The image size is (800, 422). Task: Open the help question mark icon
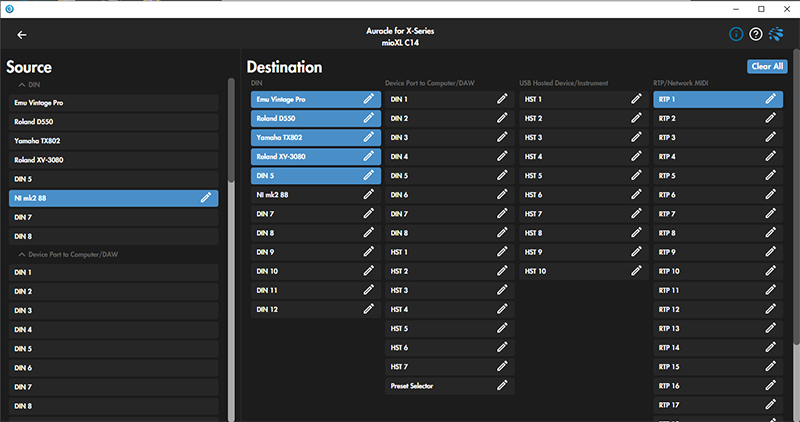(756, 34)
